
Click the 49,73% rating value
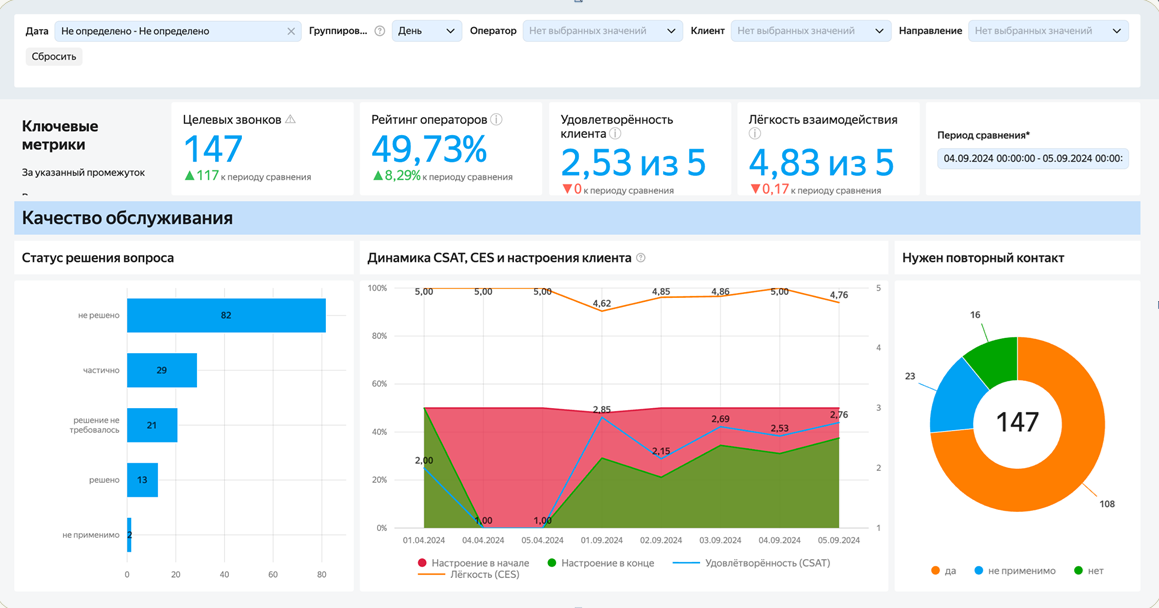point(429,148)
